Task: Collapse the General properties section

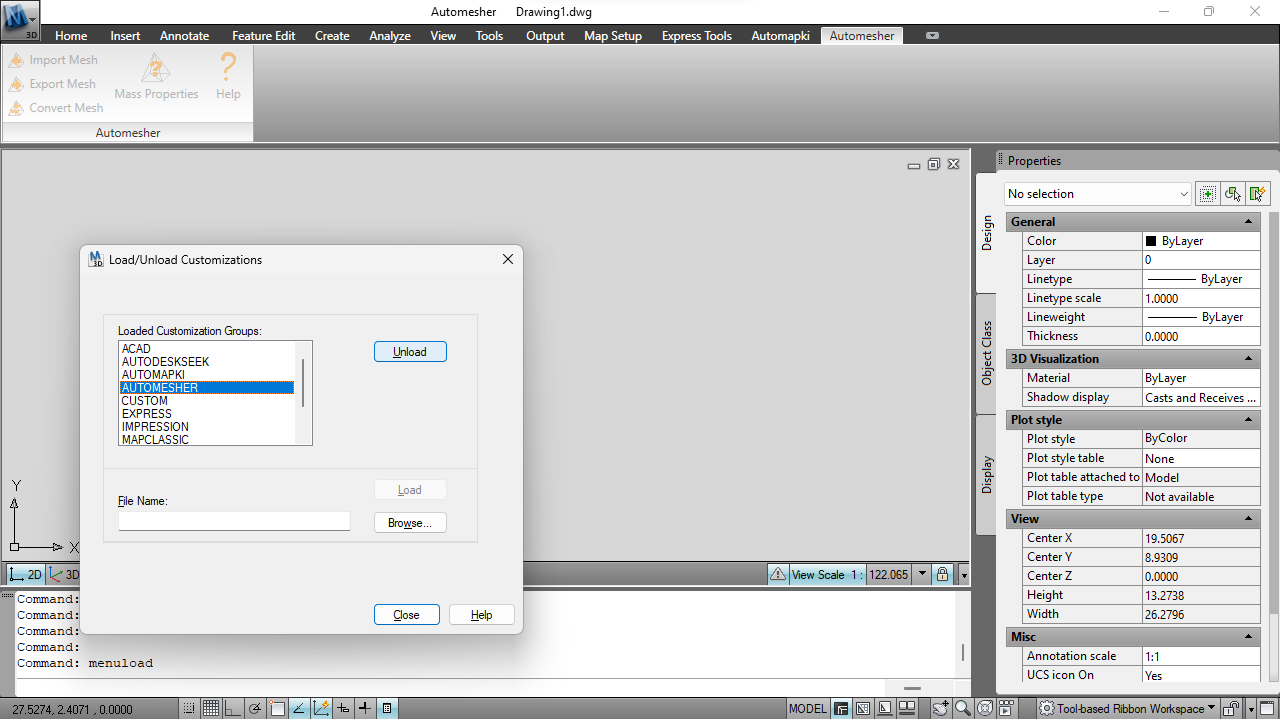Action: point(1249,222)
